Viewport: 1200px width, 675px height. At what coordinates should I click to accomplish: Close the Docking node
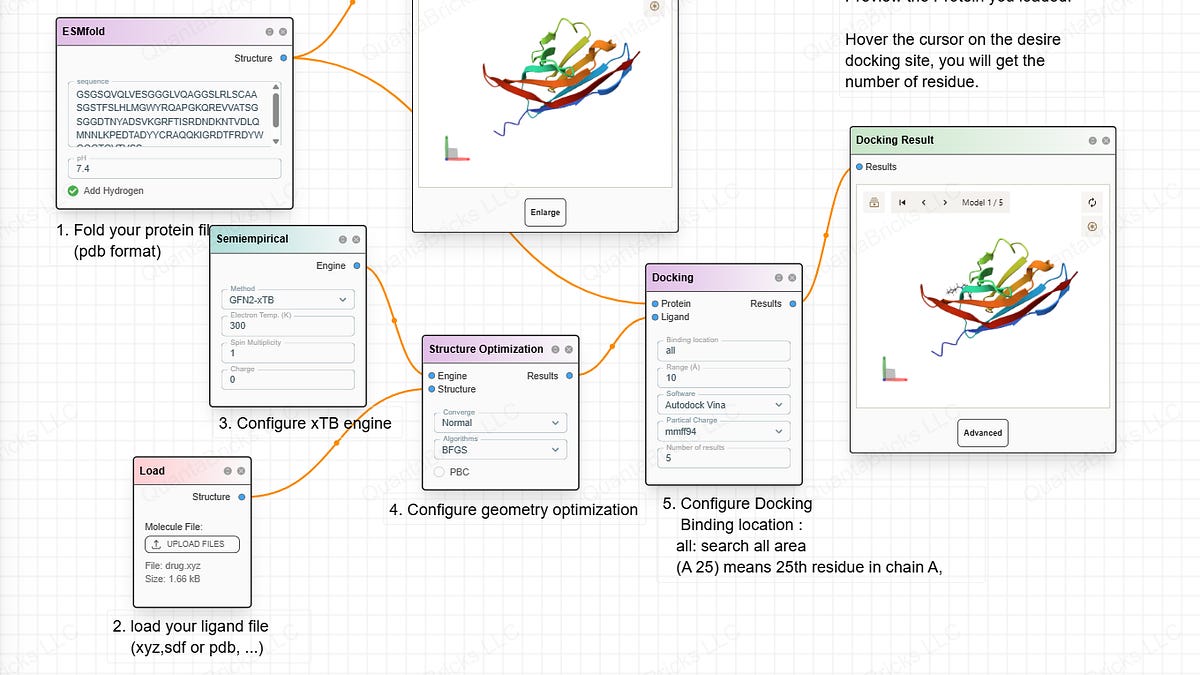coord(792,278)
